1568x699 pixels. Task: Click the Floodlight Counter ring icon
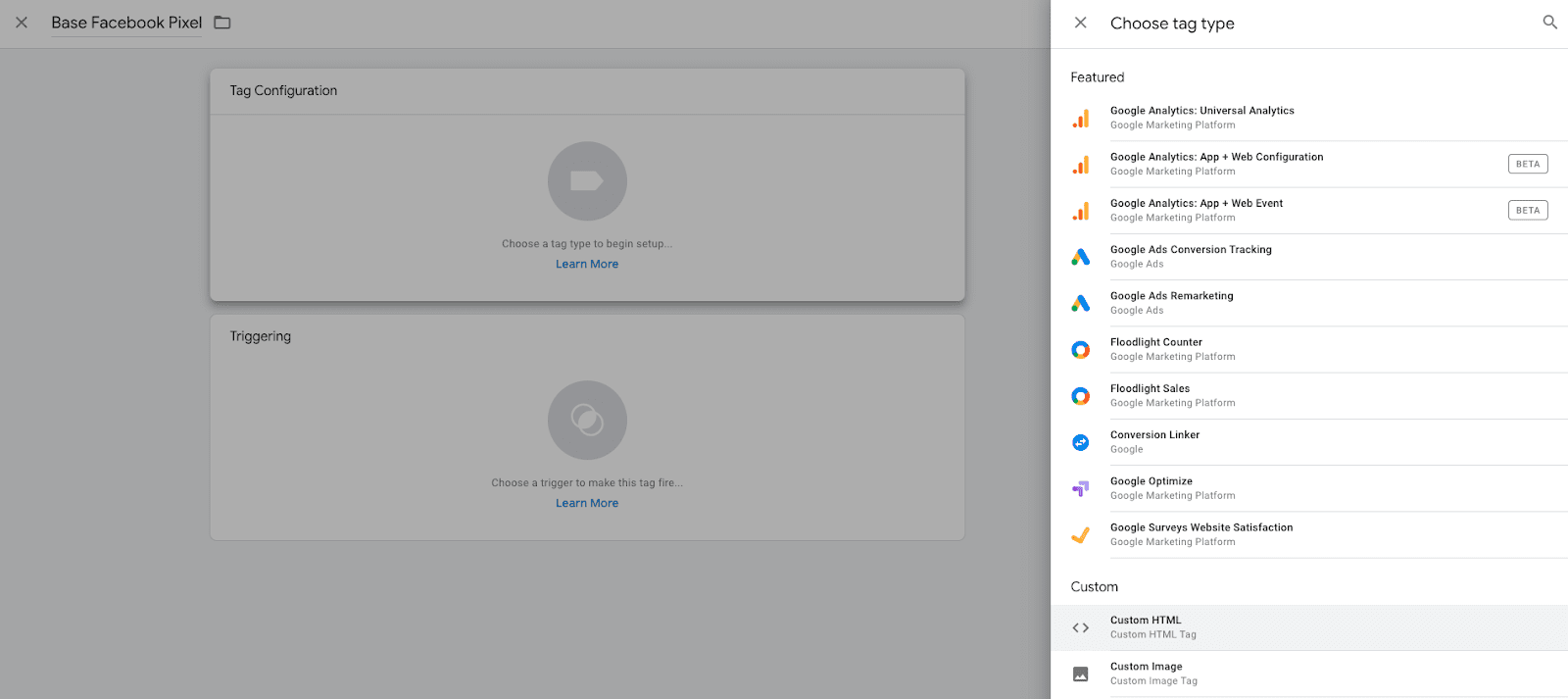(x=1081, y=350)
